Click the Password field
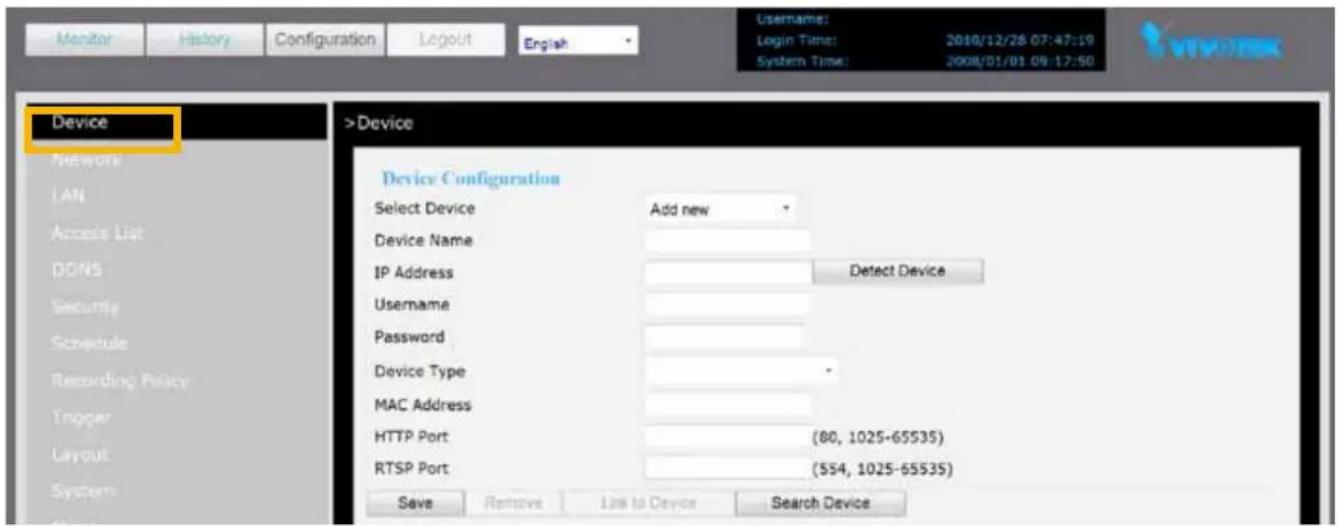The width and height of the screenshot is (1337, 526). 724,337
